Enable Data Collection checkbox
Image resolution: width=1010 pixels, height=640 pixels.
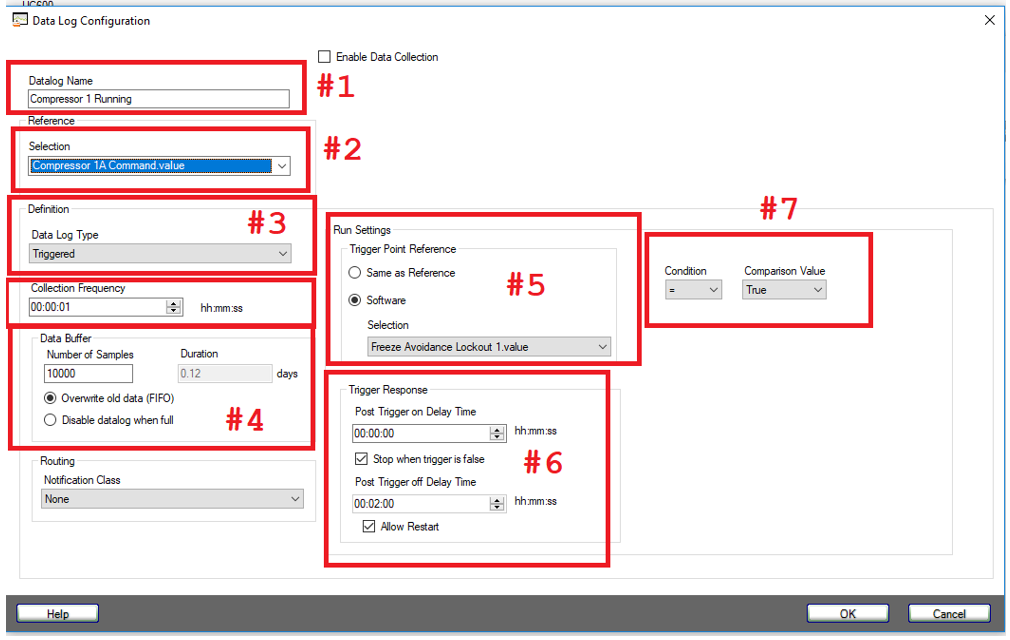pyautogui.click(x=325, y=57)
